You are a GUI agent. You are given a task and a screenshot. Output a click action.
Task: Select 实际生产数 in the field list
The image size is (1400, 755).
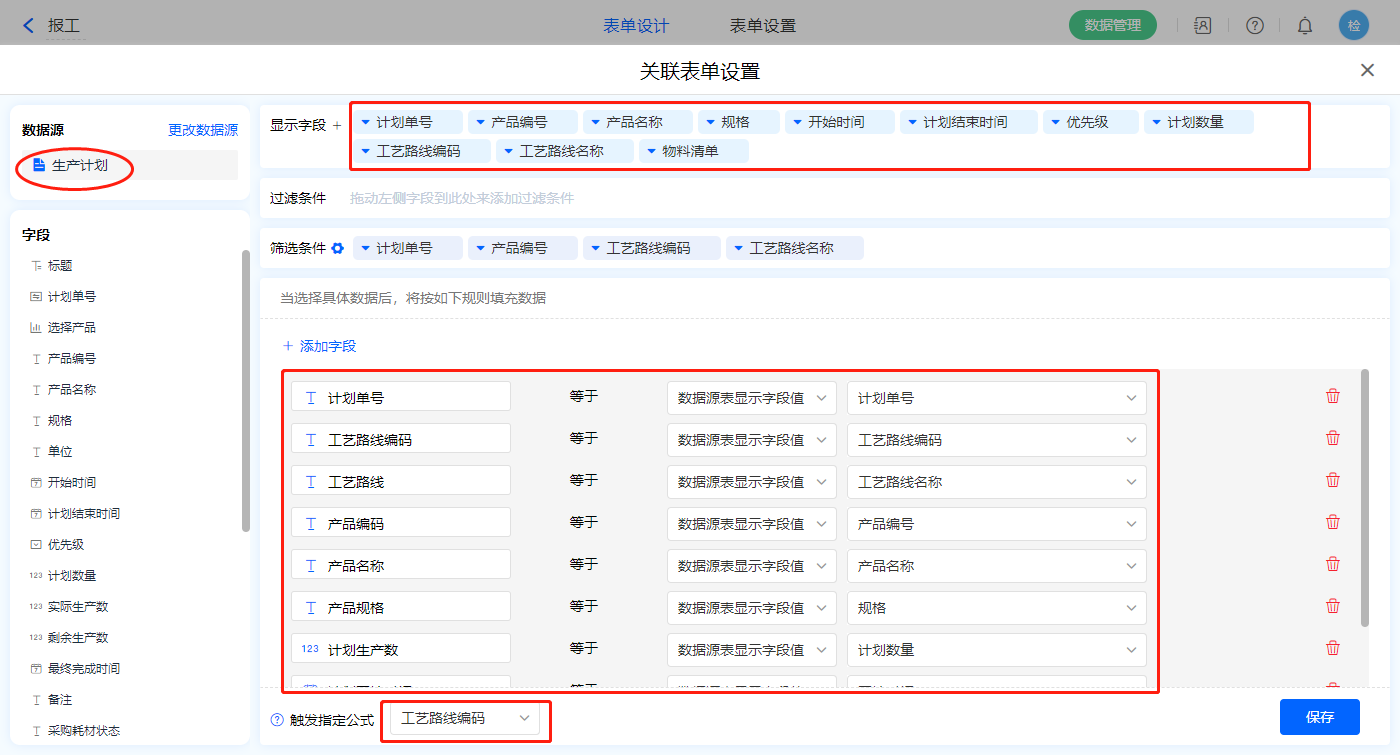pyautogui.click(x=78, y=607)
